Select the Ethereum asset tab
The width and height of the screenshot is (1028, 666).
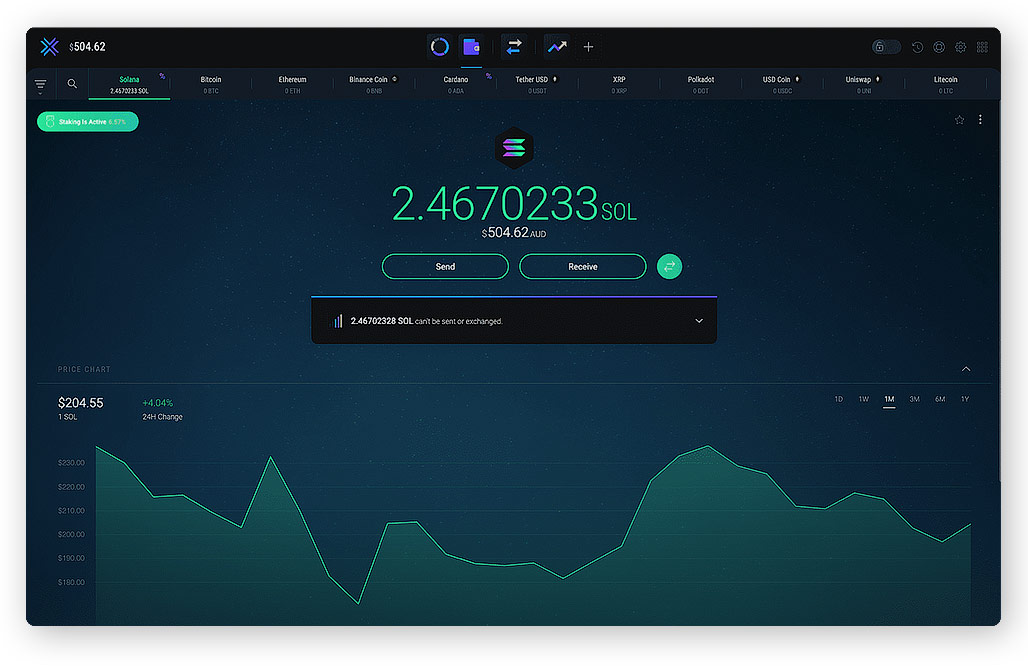click(292, 85)
